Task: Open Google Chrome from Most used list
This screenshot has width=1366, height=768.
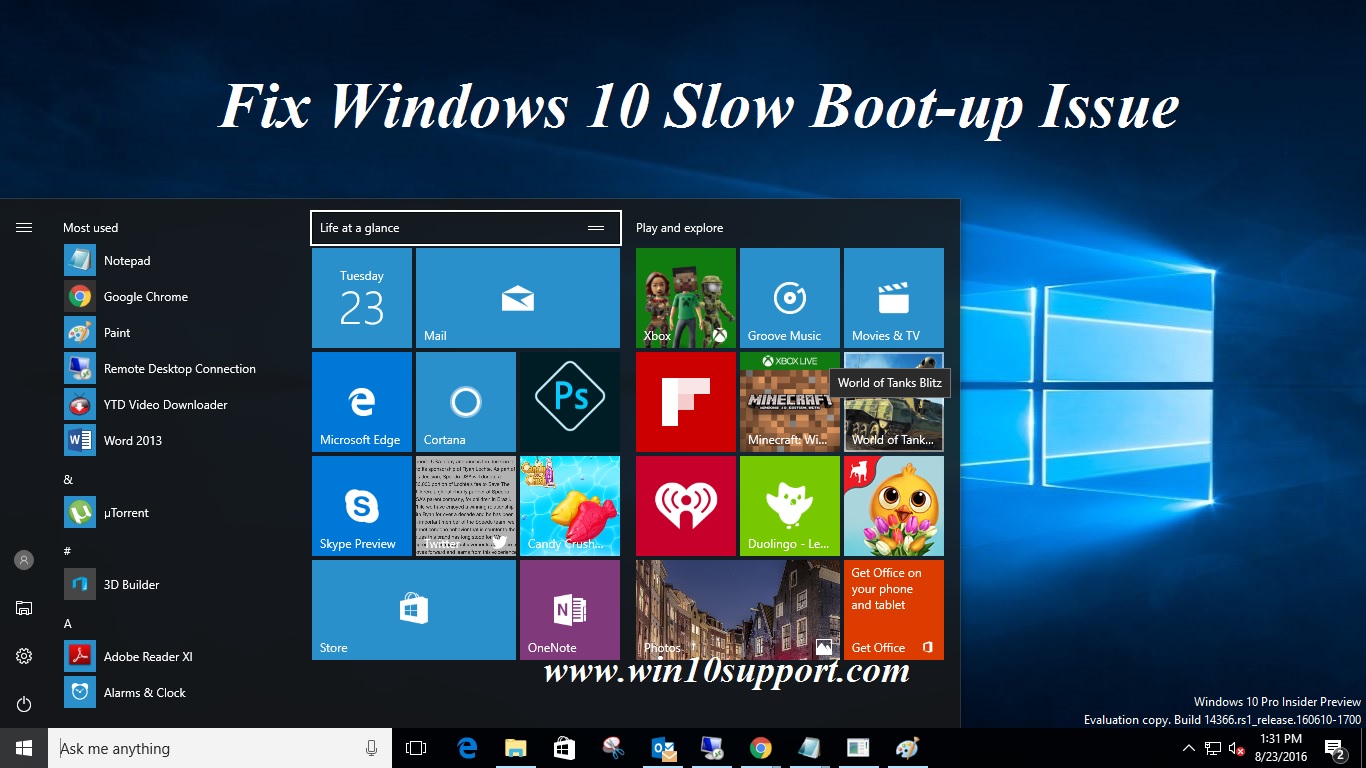Action: click(x=180, y=297)
